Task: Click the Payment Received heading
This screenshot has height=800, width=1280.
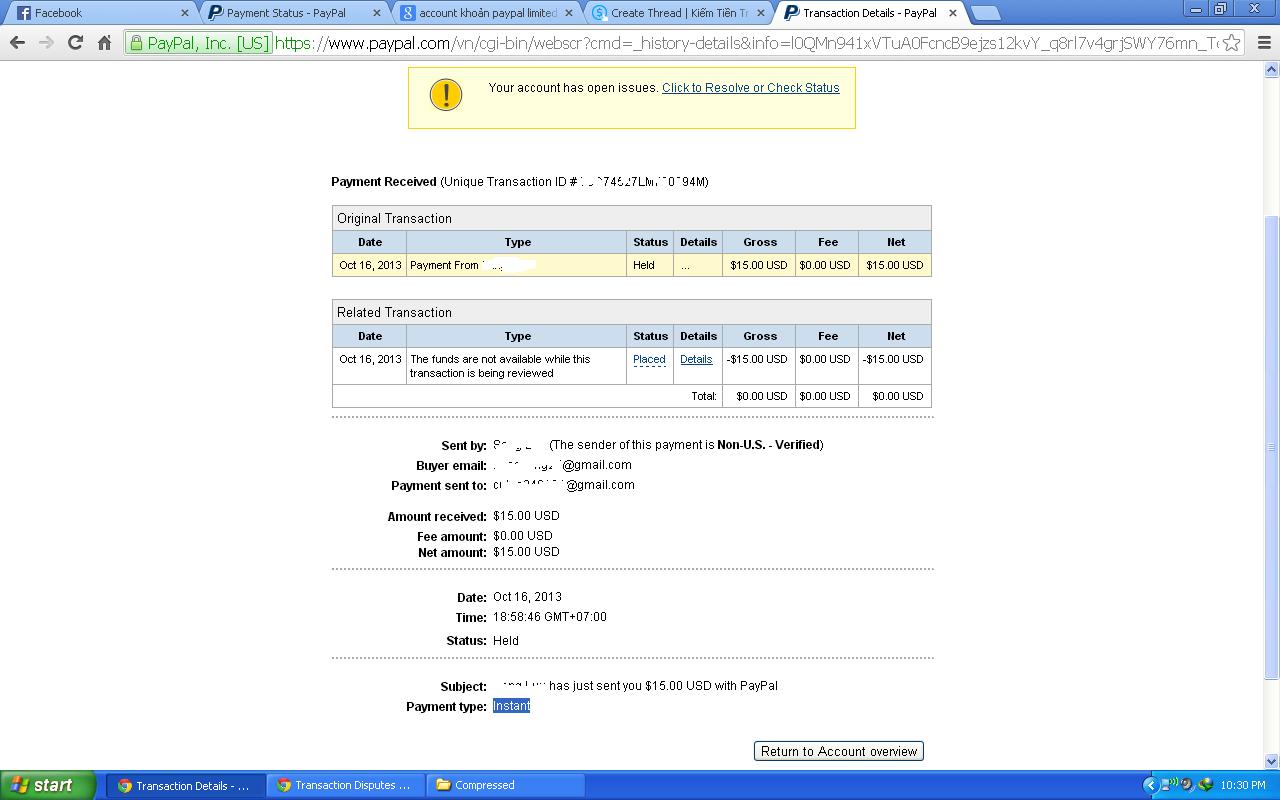Action: click(x=384, y=182)
